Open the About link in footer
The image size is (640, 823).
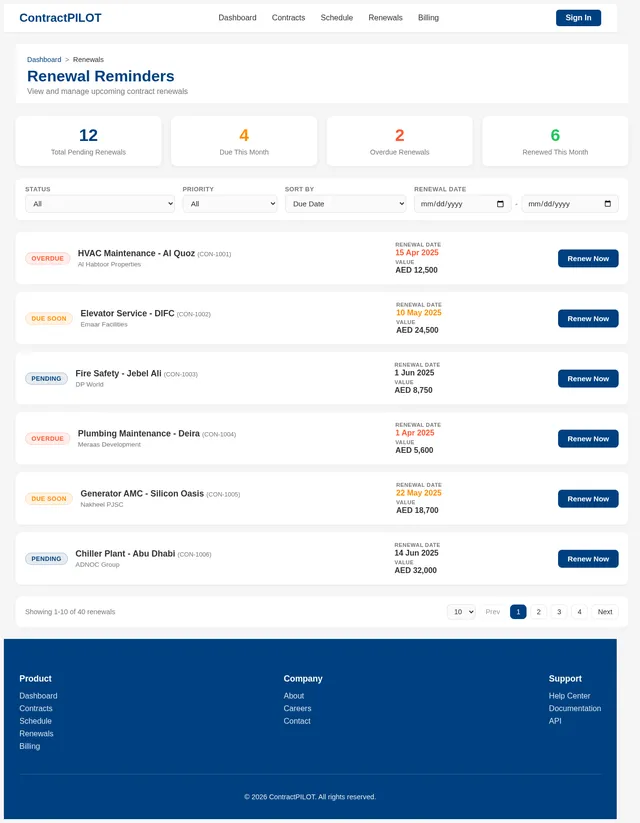[x=293, y=695]
